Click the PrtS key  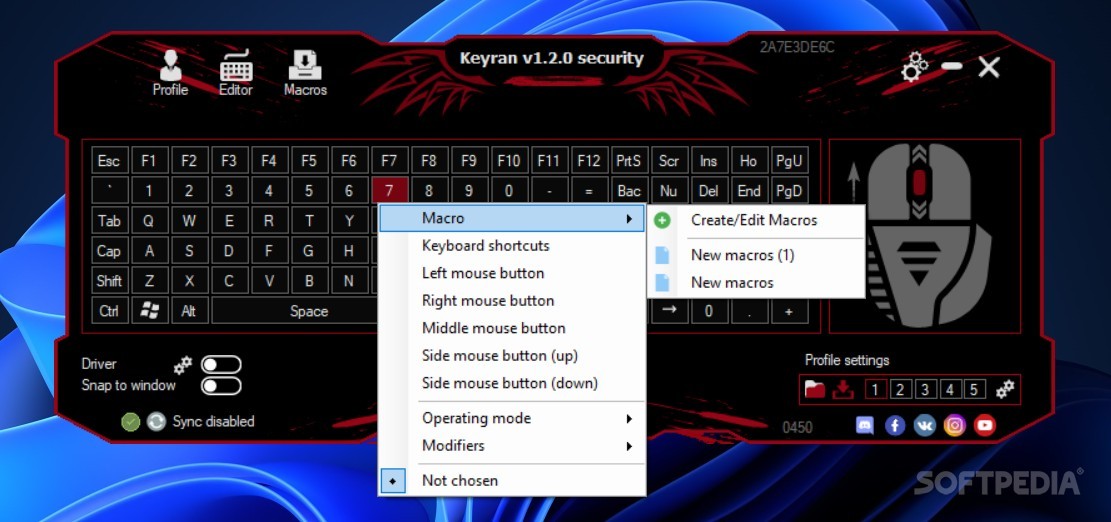click(628, 161)
